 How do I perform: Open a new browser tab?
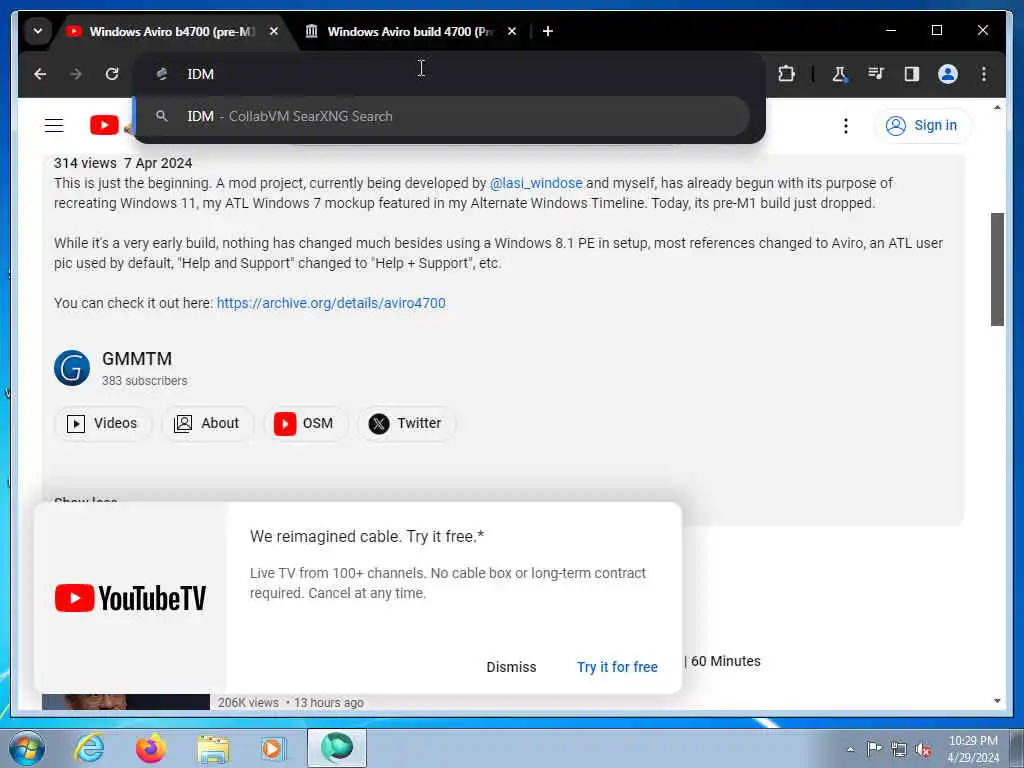(x=548, y=31)
